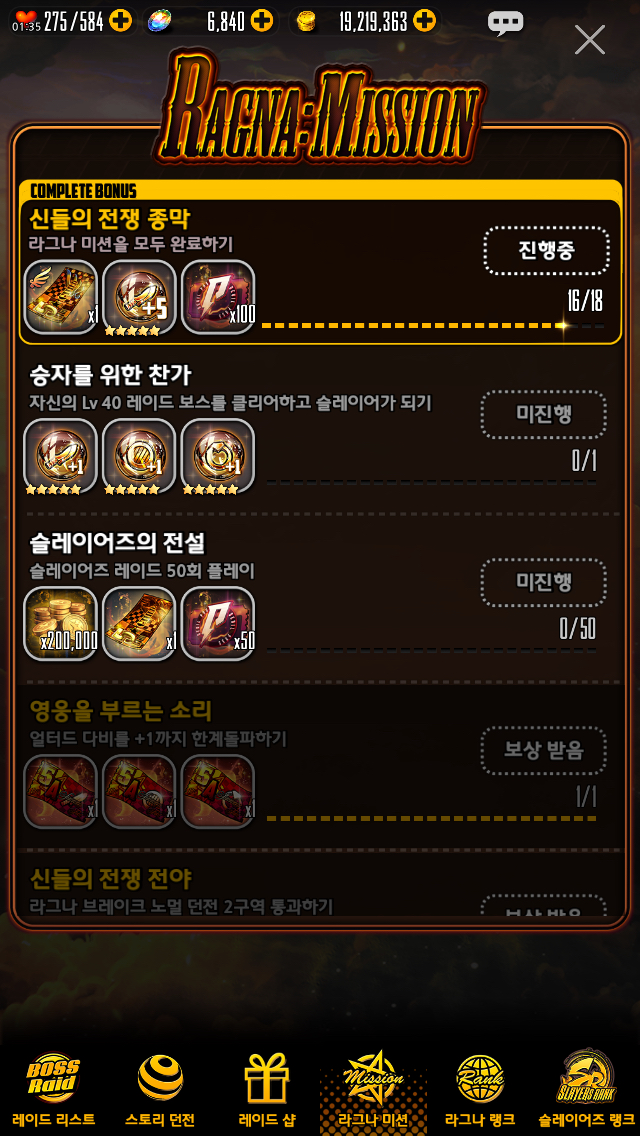The height and width of the screenshot is (1136, 640).
Task: Tap the 진행중 status button
Action: (x=547, y=251)
